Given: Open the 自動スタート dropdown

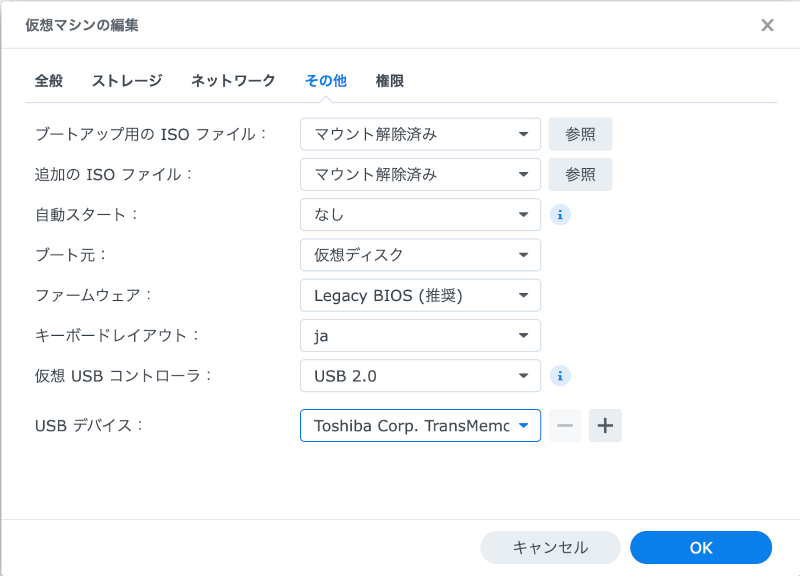Looking at the screenshot, I should [x=420, y=215].
